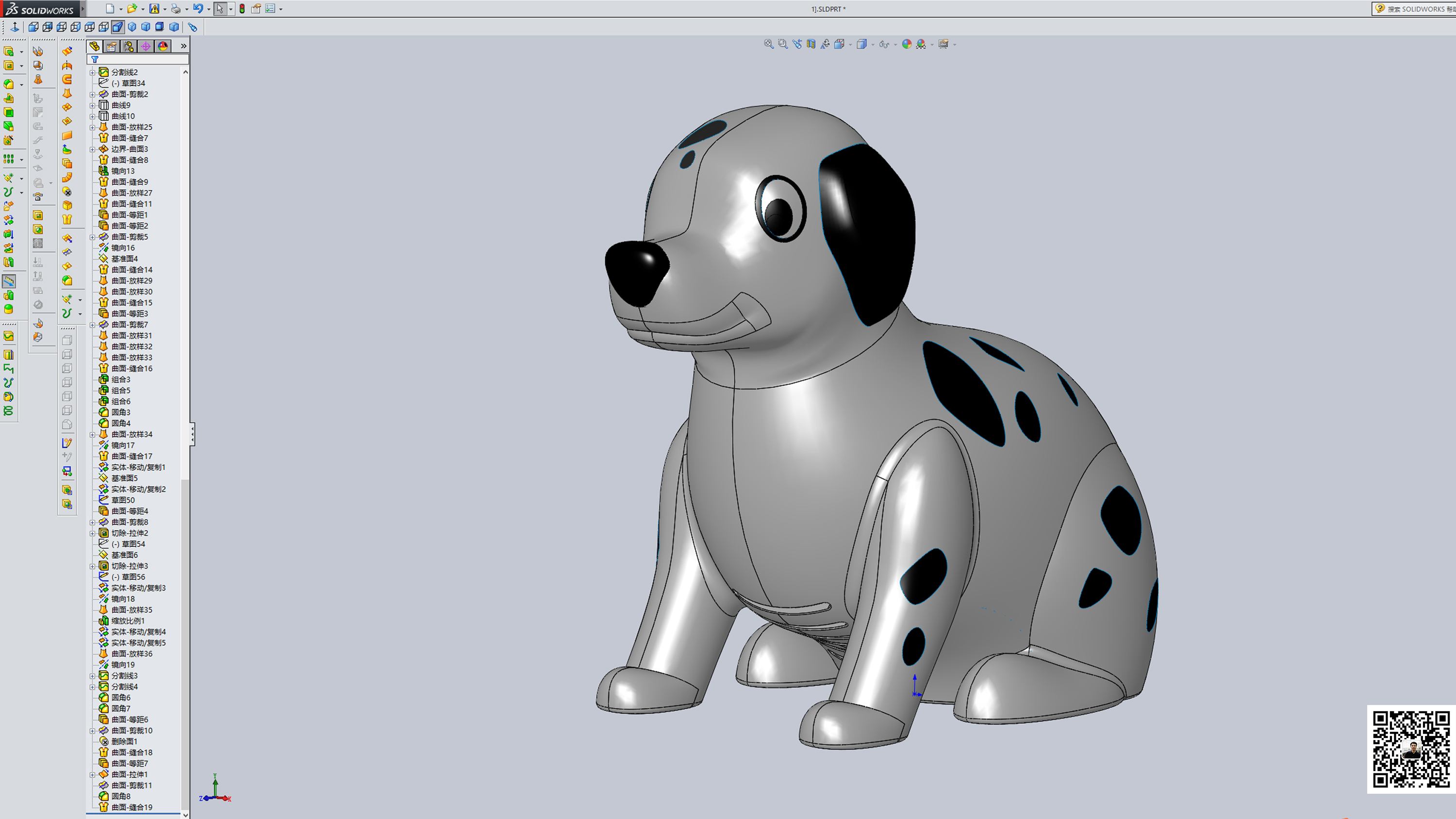
Task: Click the feature tree scrollbar down arrow
Action: (186, 815)
